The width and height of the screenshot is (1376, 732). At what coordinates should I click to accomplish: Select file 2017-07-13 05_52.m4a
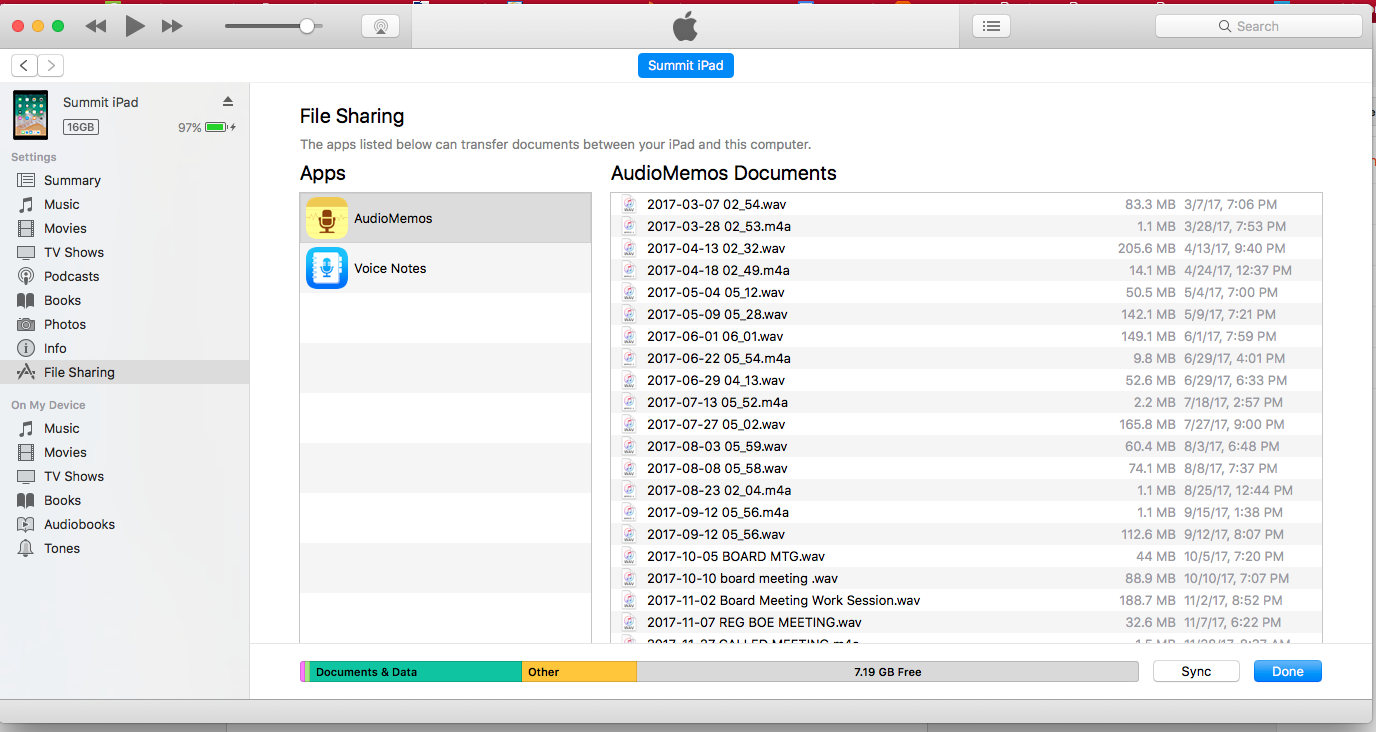[x=966, y=402]
